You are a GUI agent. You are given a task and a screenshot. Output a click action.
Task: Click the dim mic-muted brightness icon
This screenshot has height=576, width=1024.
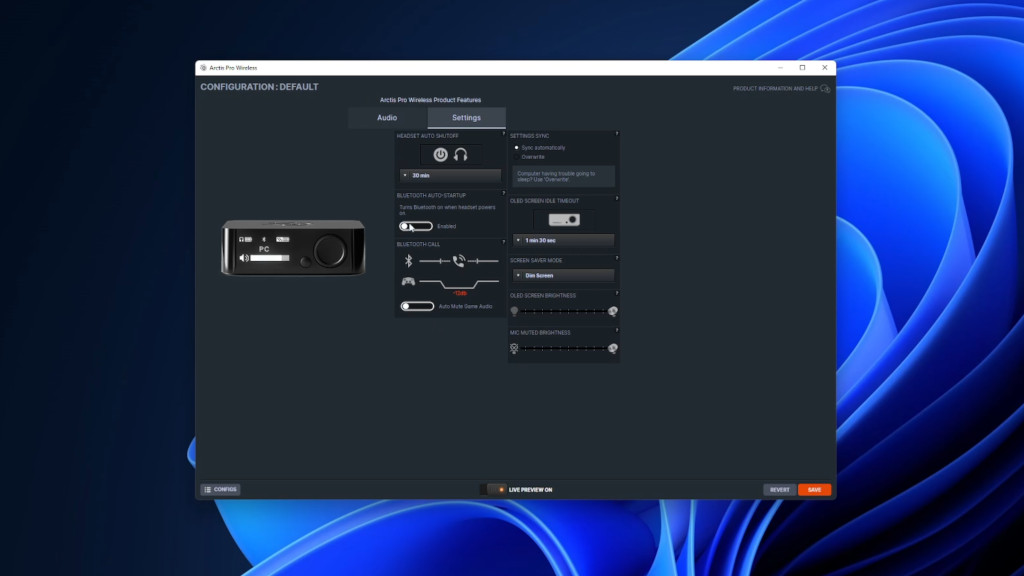point(514,349)
